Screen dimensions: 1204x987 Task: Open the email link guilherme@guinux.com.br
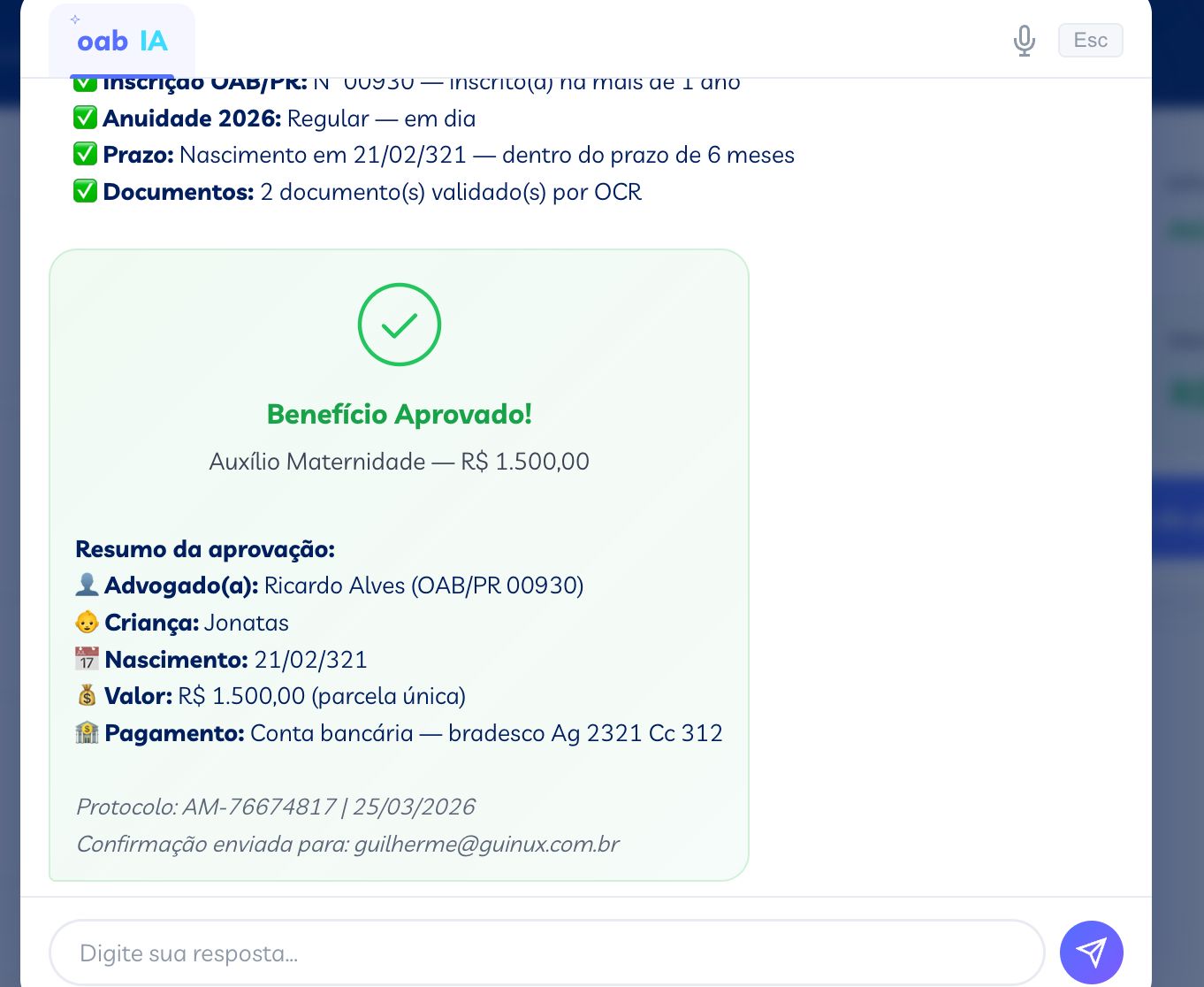click(487, 844)
